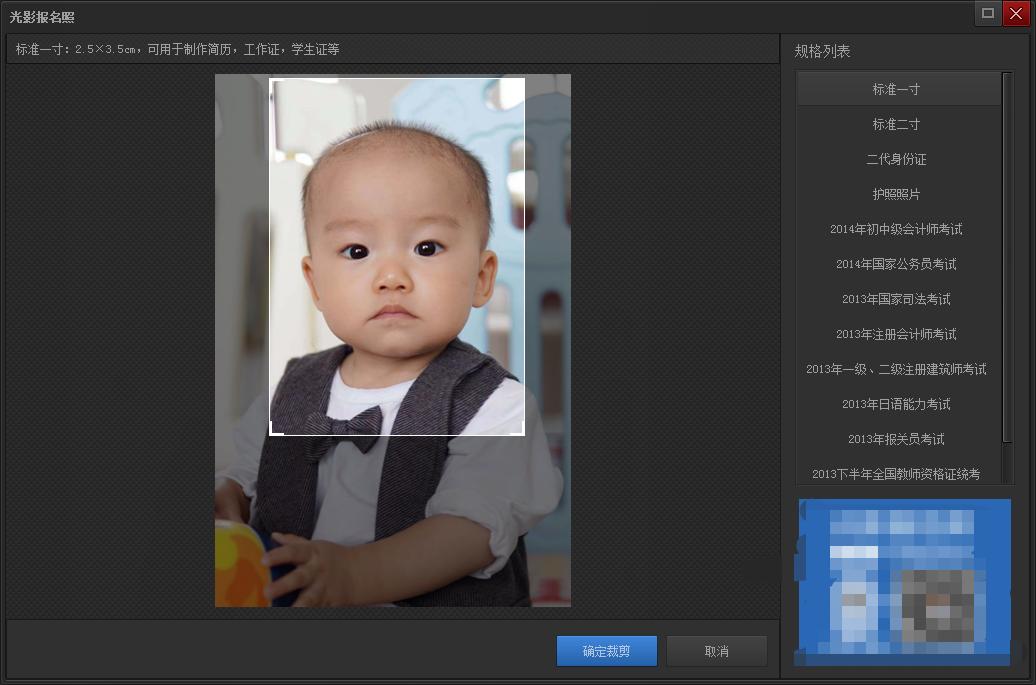Pick 2013下半年全国教师资格证统考 at list bottom
The width and height of the screenshot is (1036, 685).
tap(896, 473)
